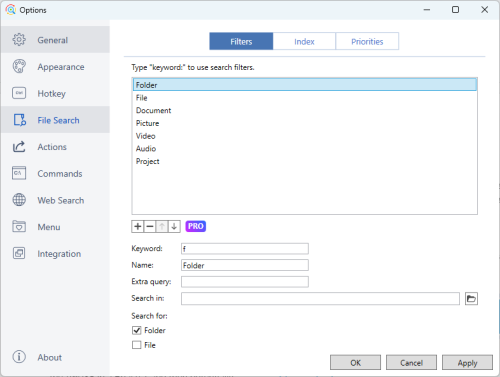Click into the Search in path field
This screenshot has height=377, width=500.
(320, 299)
